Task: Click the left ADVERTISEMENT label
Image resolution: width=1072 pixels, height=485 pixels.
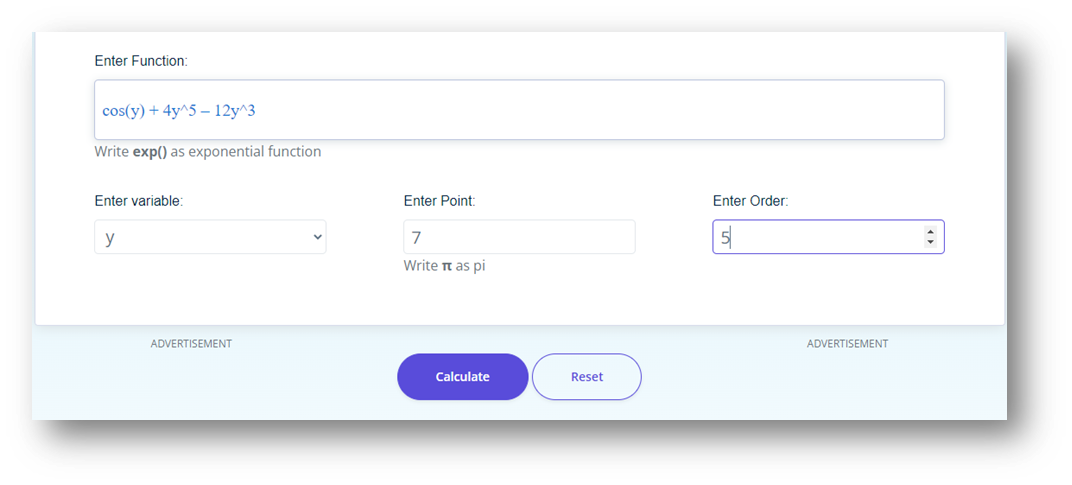Action: 191,344
